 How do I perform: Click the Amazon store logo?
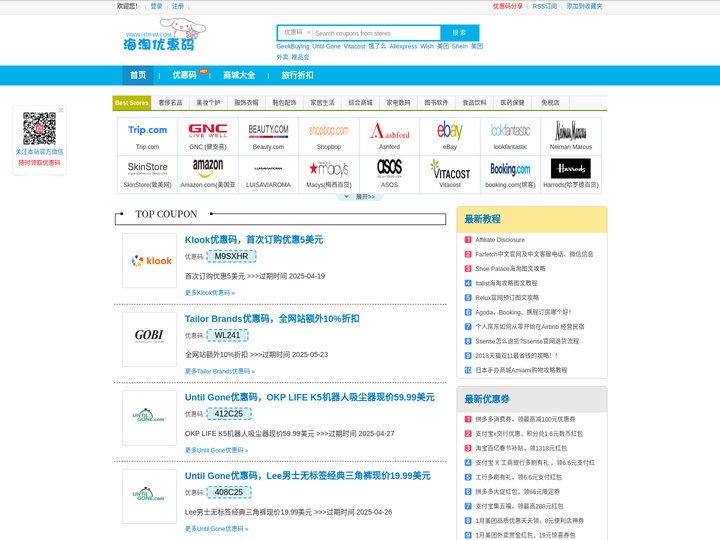point(208,169)
